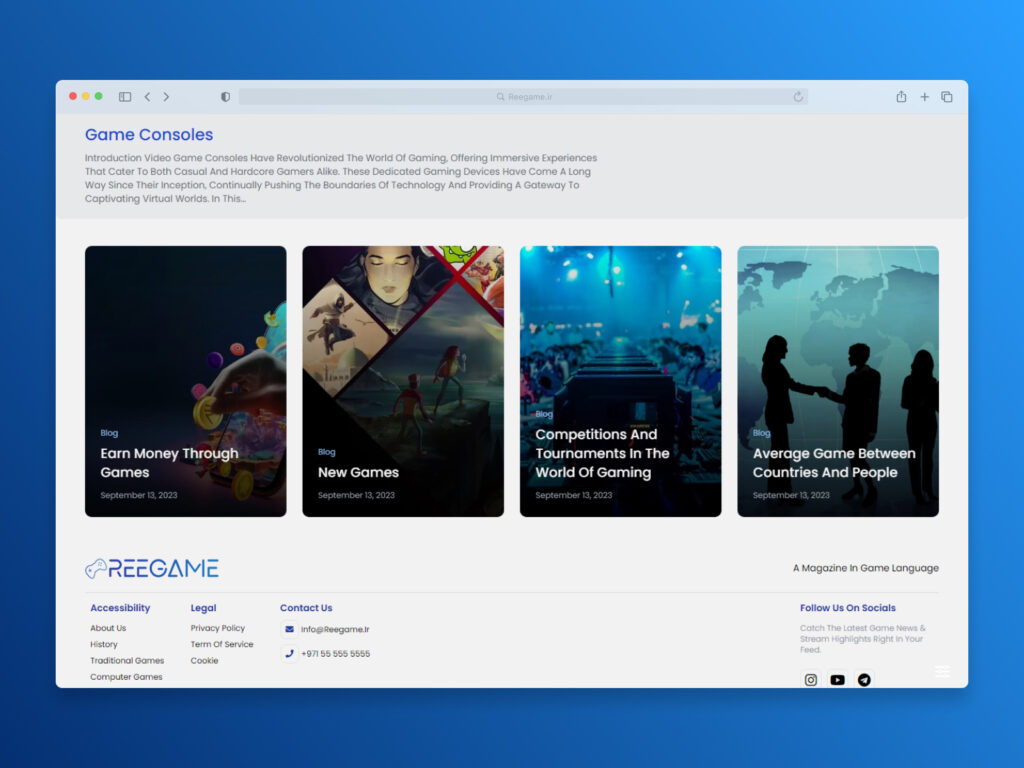Open the Privacy Policy link
The height and width of the screenshot is (768, 1024).
pos(218,628)
